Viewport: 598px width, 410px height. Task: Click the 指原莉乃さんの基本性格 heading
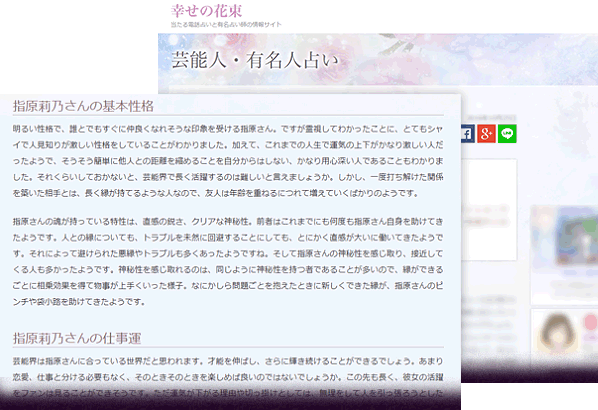pyautogui.click(x=83, y=106)
